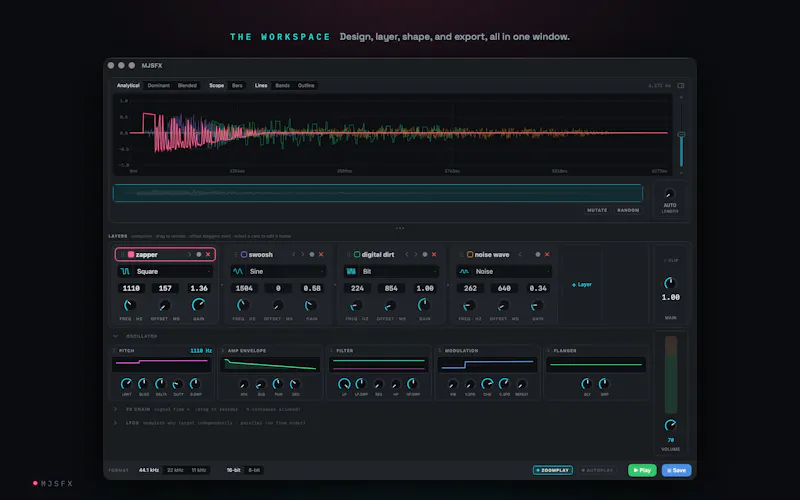Expand the LFOs section
Image resolution: width=800 pixels, height=500 pixels.
click(x=115, y=423)
